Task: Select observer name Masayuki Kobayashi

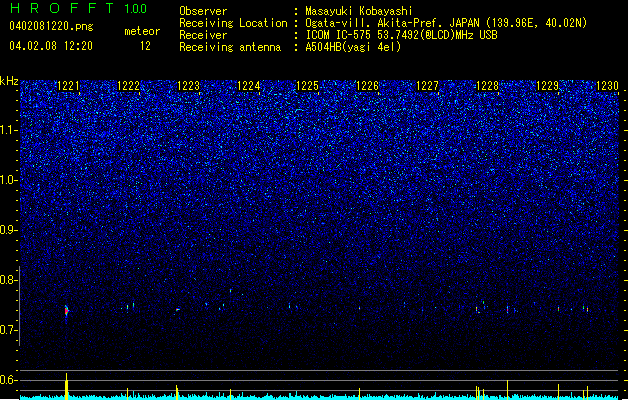Action: pos(359,11)
